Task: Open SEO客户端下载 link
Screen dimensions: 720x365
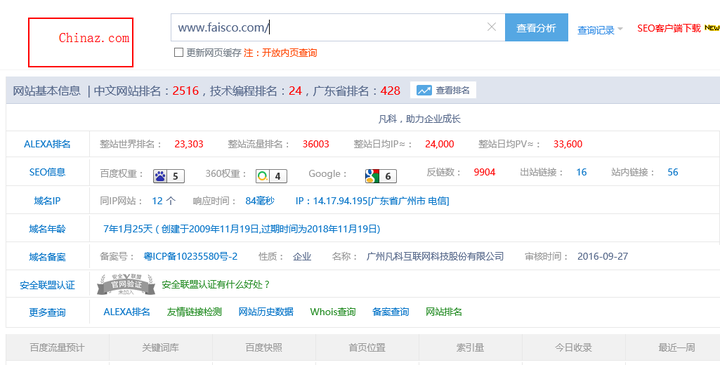Action: pos(669,28)
